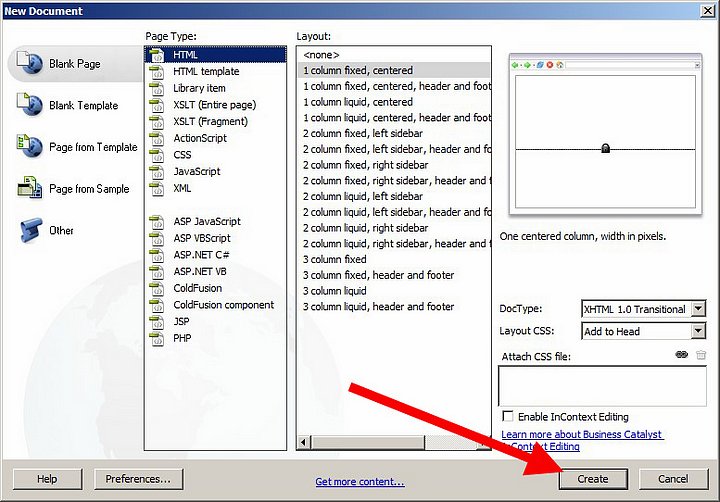Follow the Get more content... link
Image resolution: width=720 pixels, height=502 pixels.
[x=360, y=482]
